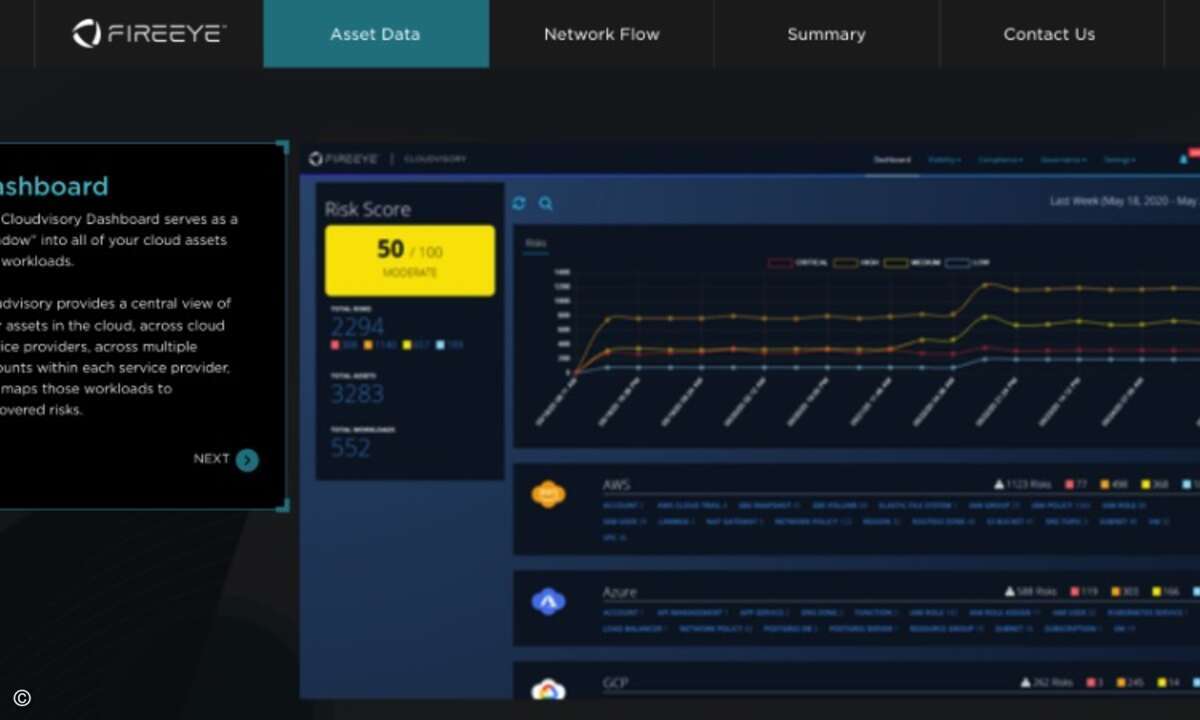Open the notification bell in the dashboard
Screen dimensions: 1200x720
[1185, 158]
